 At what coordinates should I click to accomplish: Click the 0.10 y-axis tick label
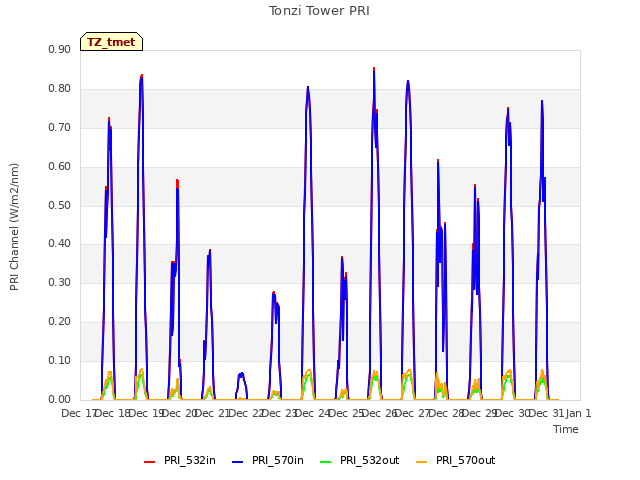59,360
